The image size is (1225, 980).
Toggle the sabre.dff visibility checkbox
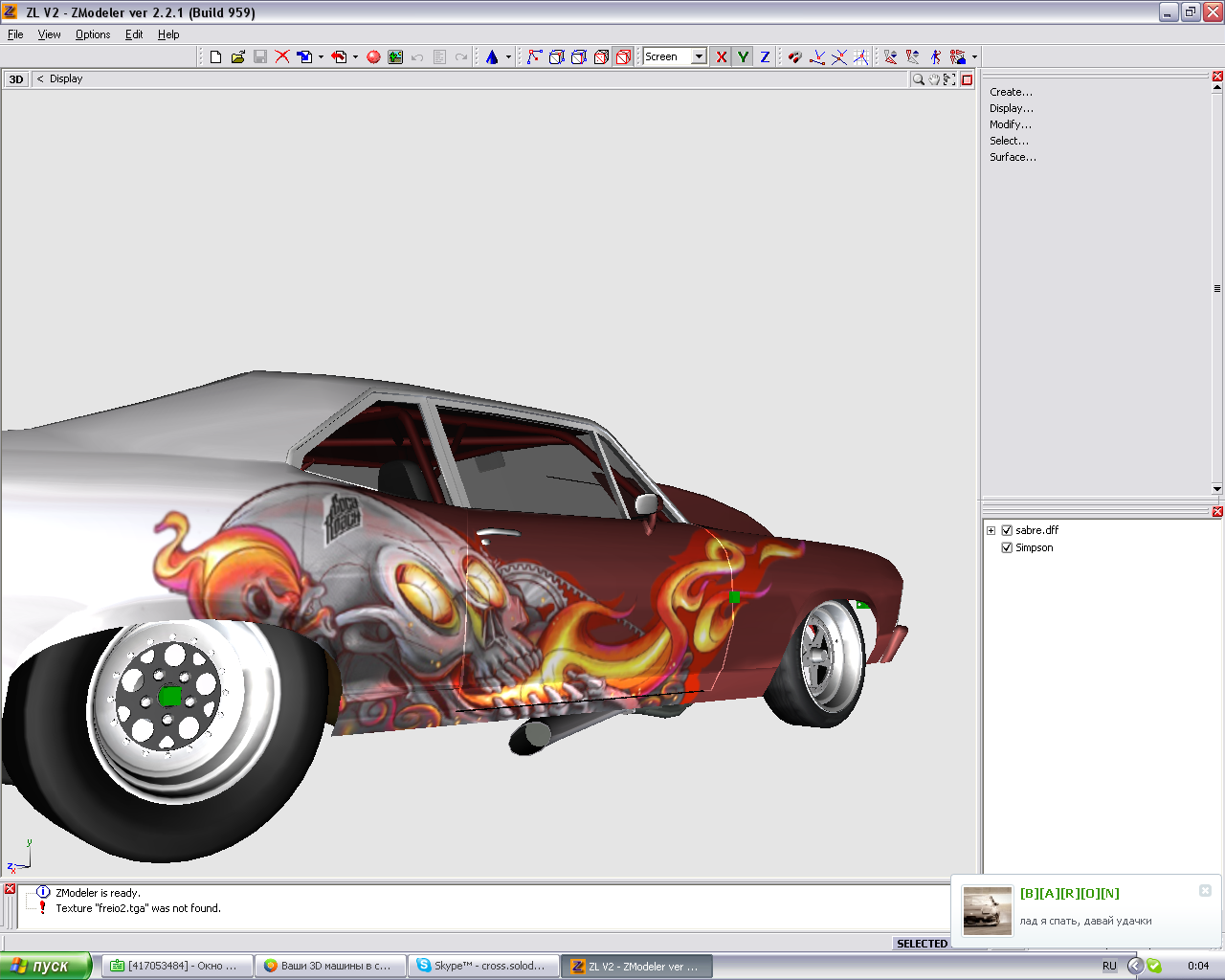1007,530
